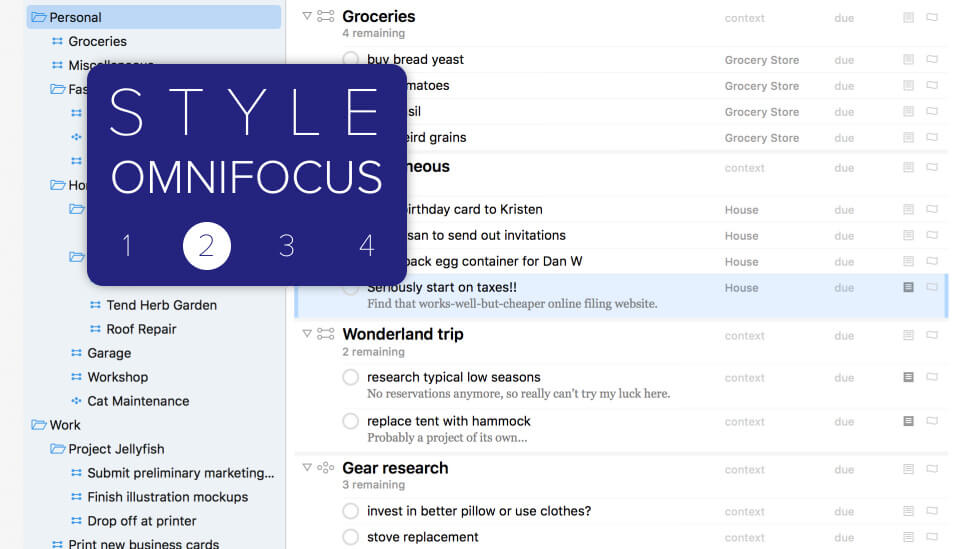
Task: Click note text 'No reservations anymore...'
Action: pos(518,394)
